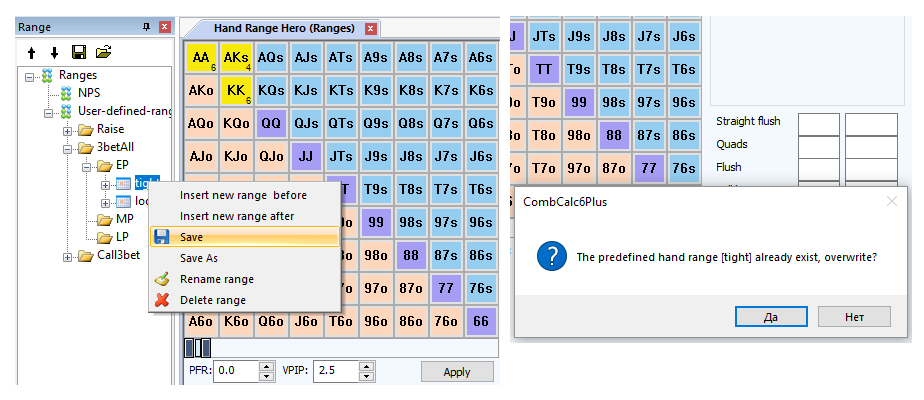Choose Insert new range before
This screenshot has width=924, height=400.
(x=243, y=195)
